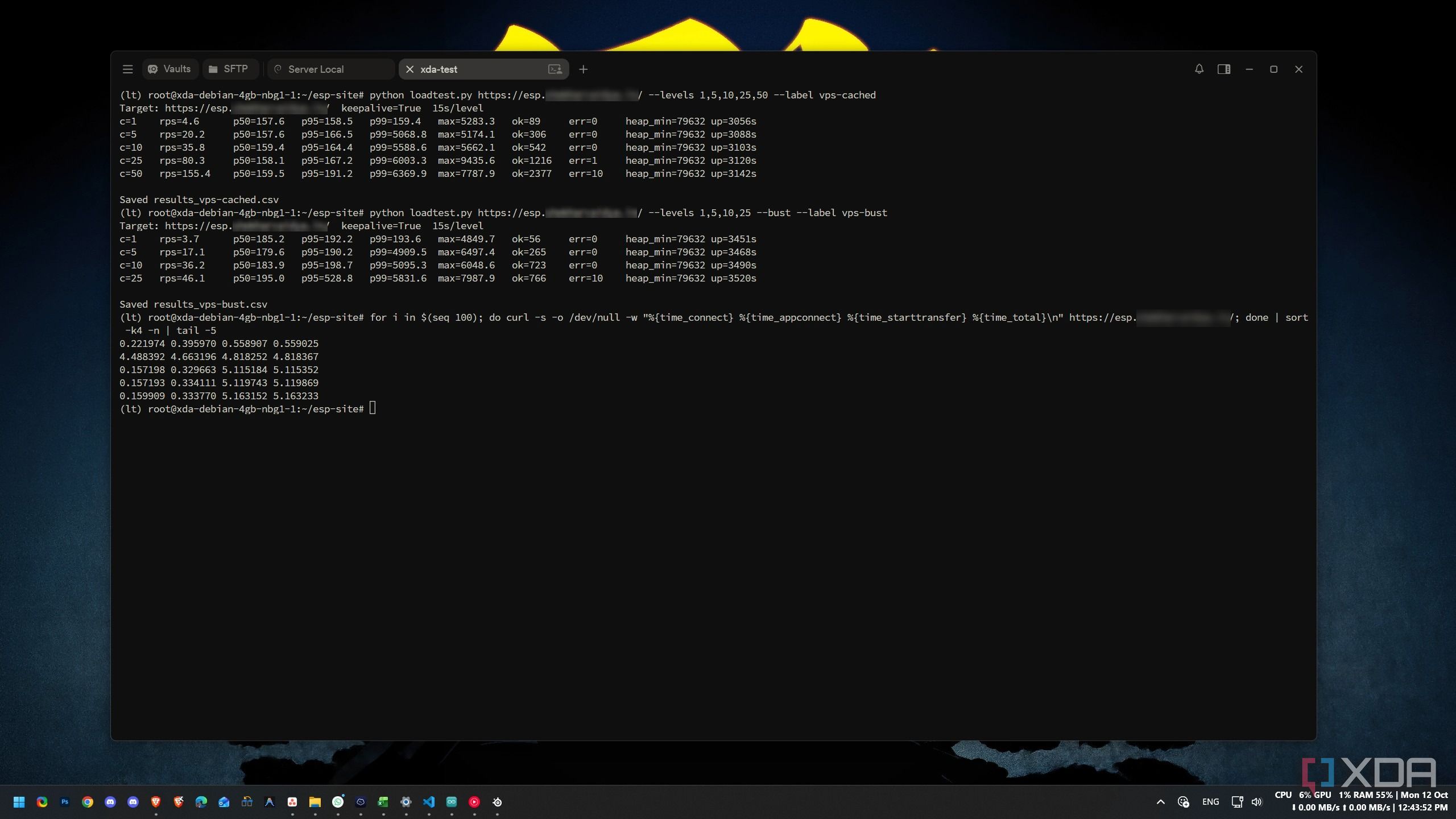Open Arduino IDE from the taskbar

452,802
